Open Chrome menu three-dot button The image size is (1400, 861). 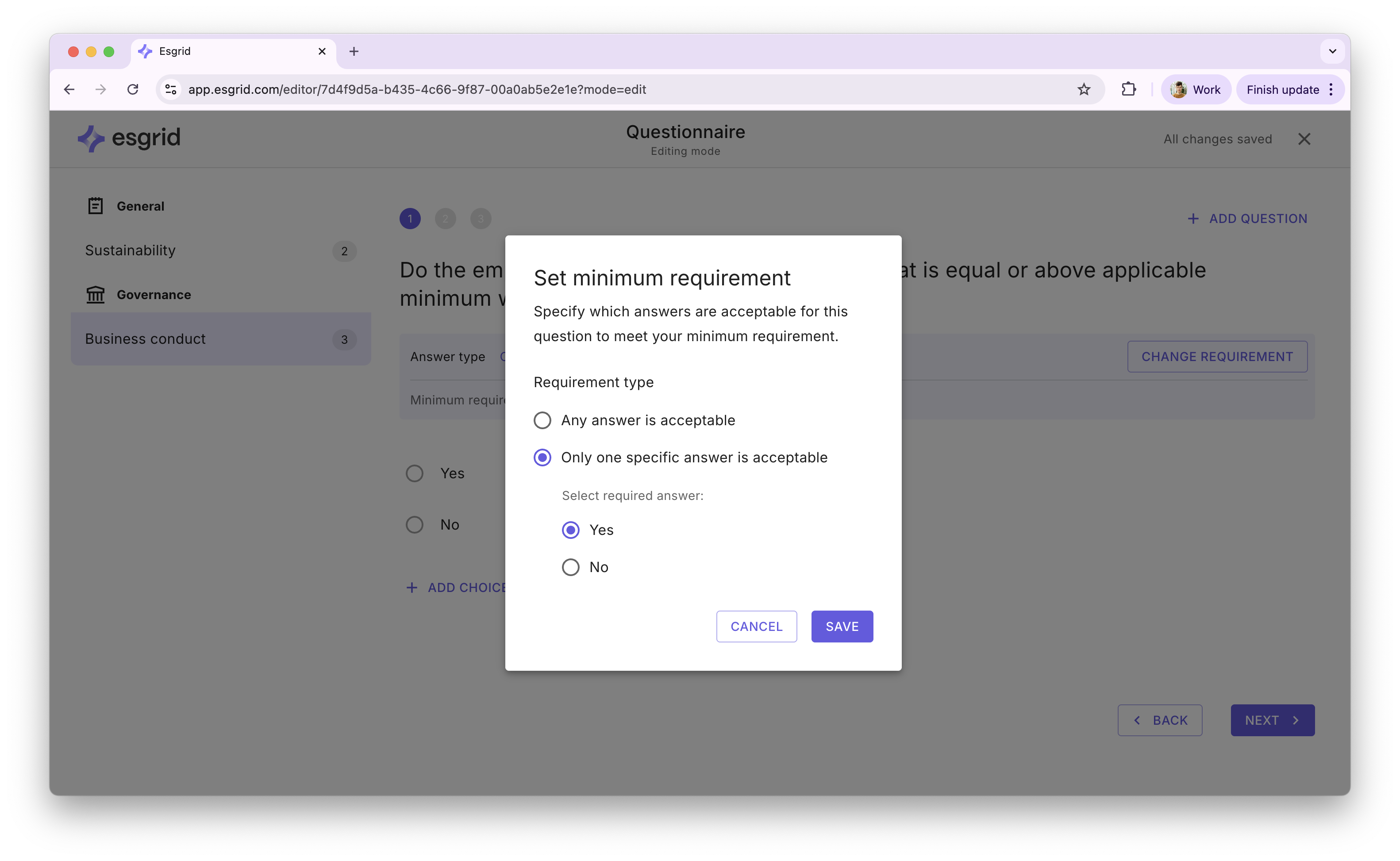1331,89
